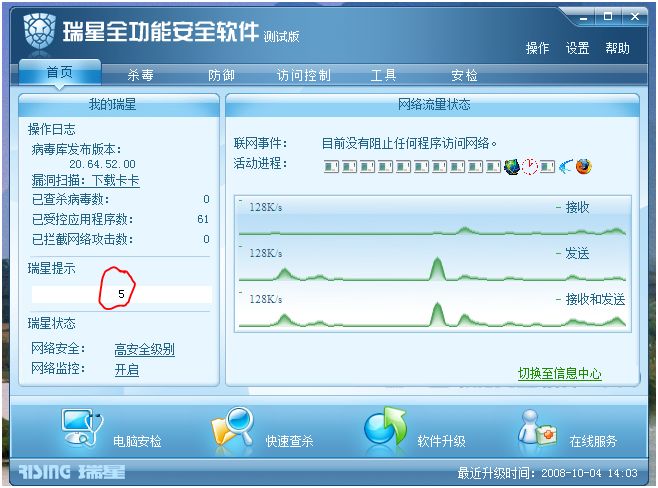Click the globe arrow 软件升级 icon

(x=385, y=427)
